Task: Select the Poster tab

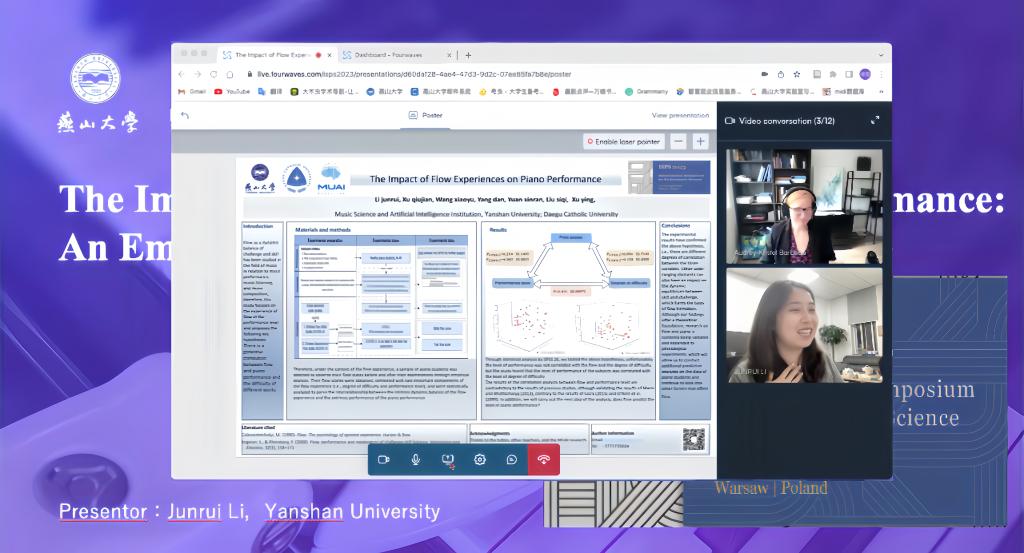Action: (x=426, y=115)
